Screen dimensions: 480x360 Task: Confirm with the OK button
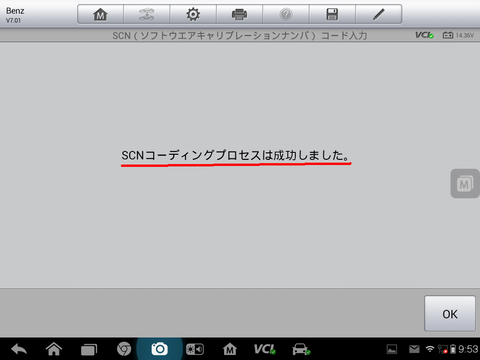click(x=450, y=314)
